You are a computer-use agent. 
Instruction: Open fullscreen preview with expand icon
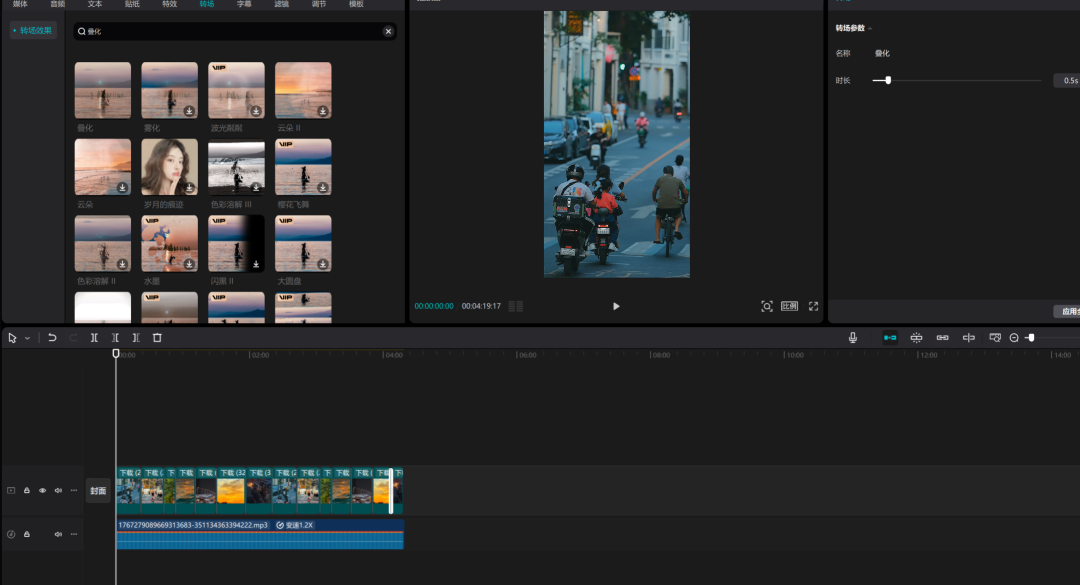tap(813, 306)
